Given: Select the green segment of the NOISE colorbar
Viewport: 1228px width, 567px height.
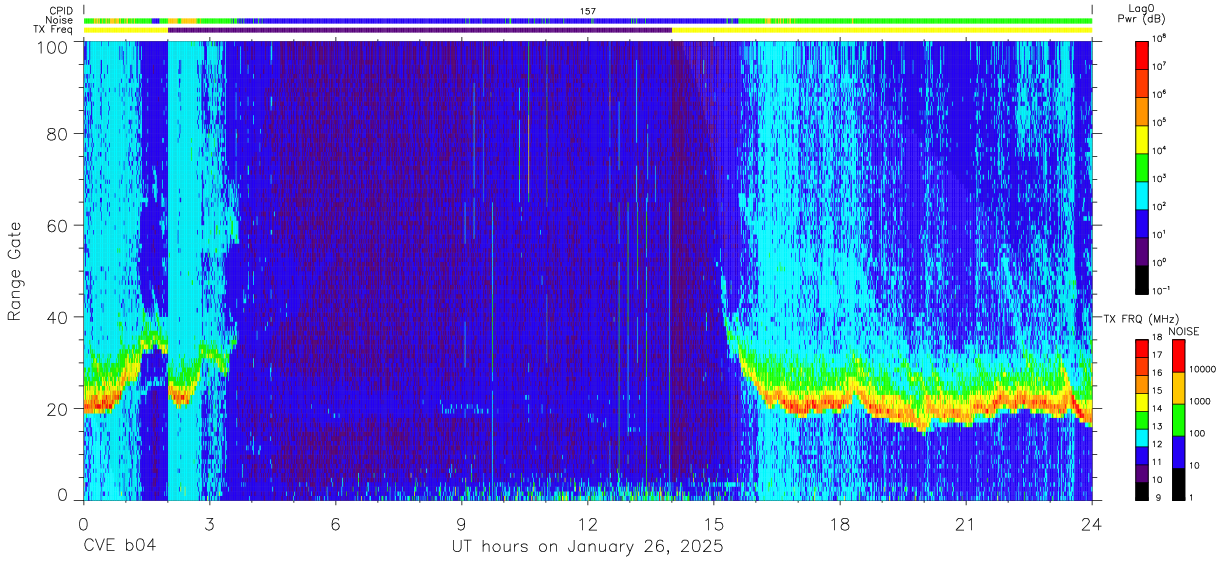Looking at the screenshot, I should coord(1179,419).
